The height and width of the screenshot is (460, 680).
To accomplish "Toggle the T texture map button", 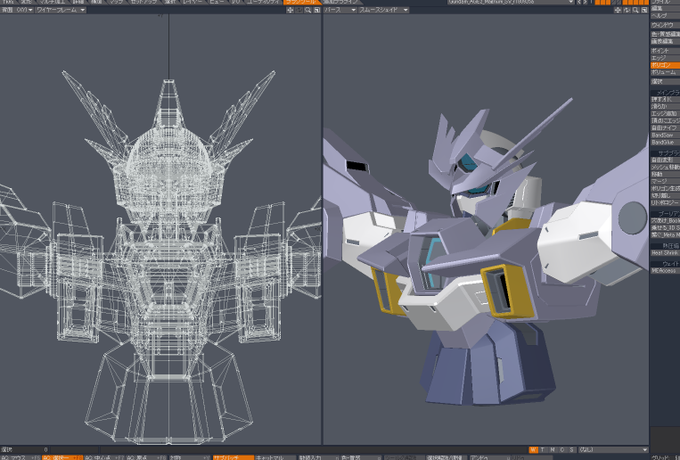I will pyautogui.click(x=543, y=450).
